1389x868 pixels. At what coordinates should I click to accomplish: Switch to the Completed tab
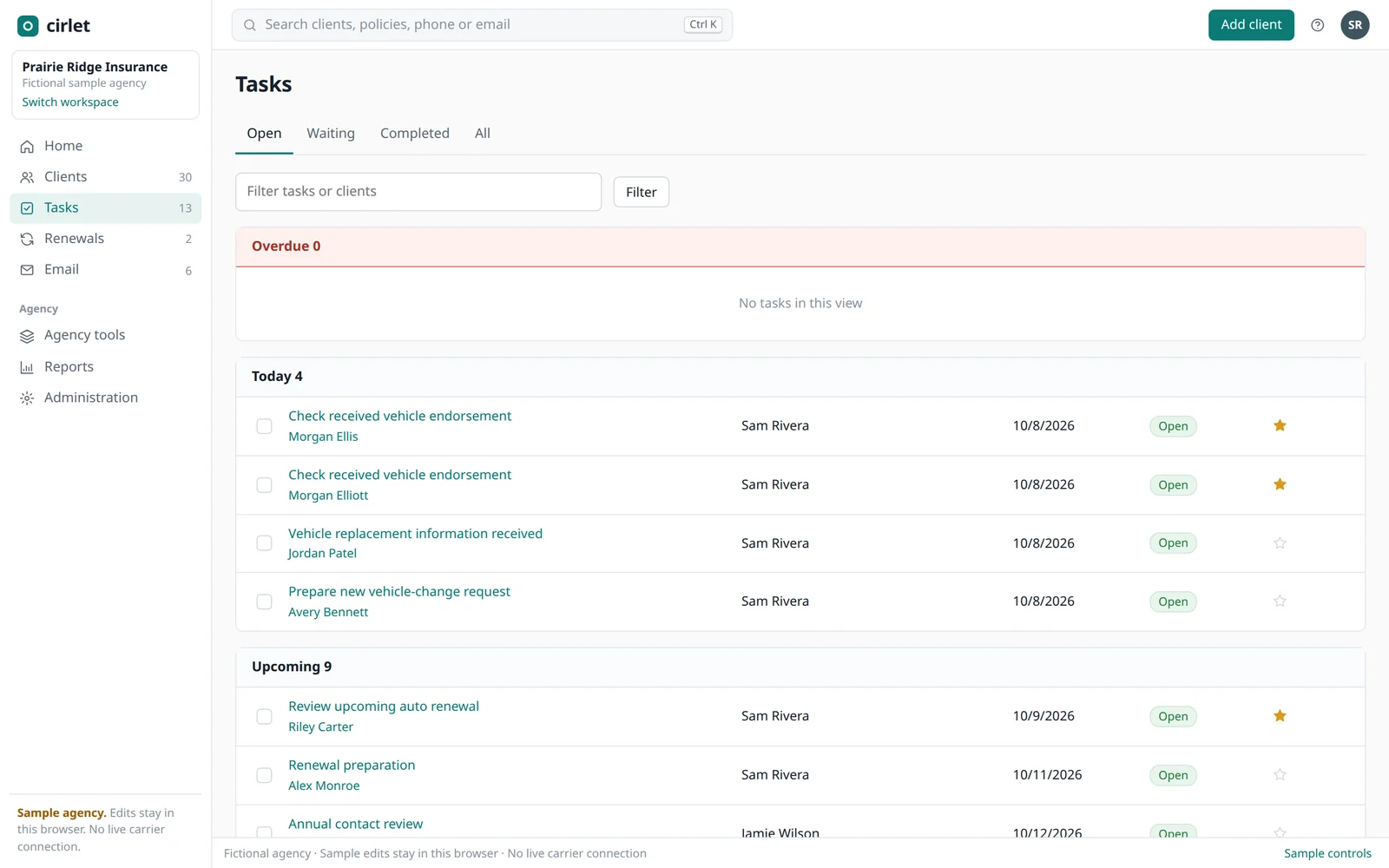[415, 134]
